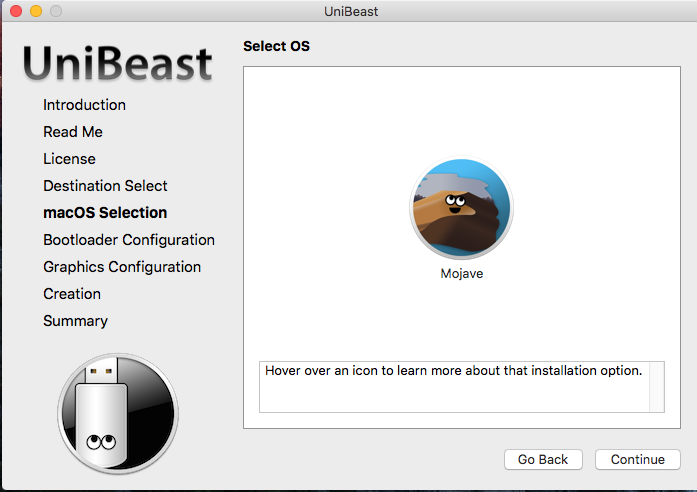The width and height of the screenshot is (697, 492).
Task: Select the Read Me step
Action: pos(73,132)
